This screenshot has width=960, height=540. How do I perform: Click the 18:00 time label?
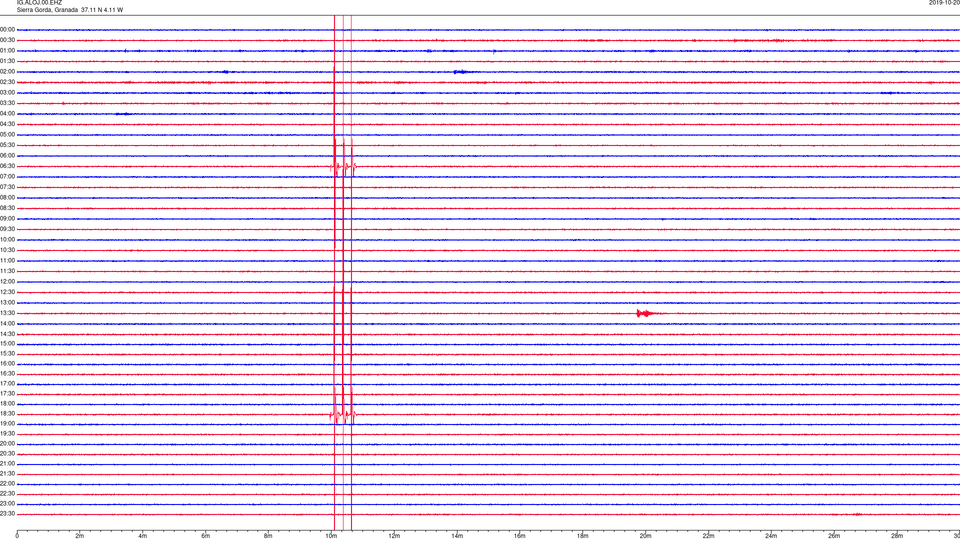click(7, 404)
